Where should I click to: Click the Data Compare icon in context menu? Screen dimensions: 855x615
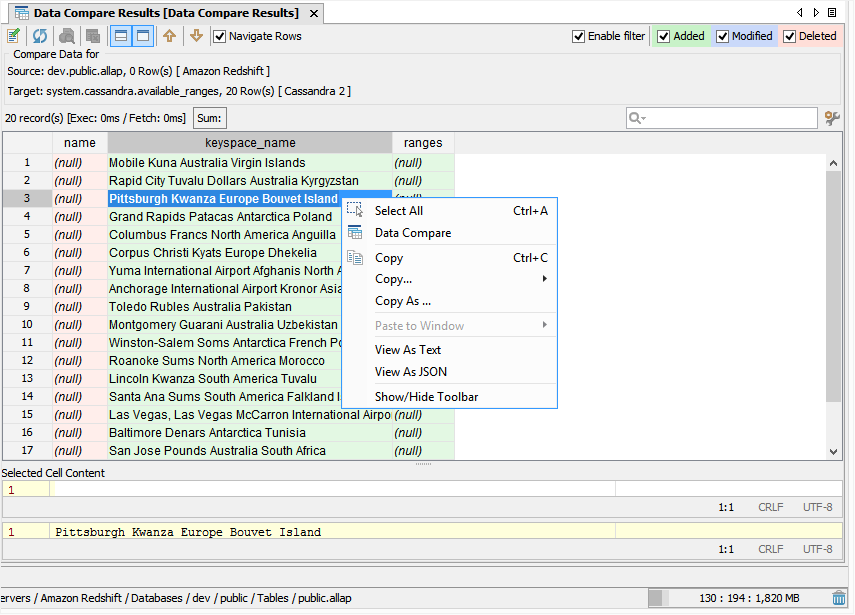[x=355, y=232]
